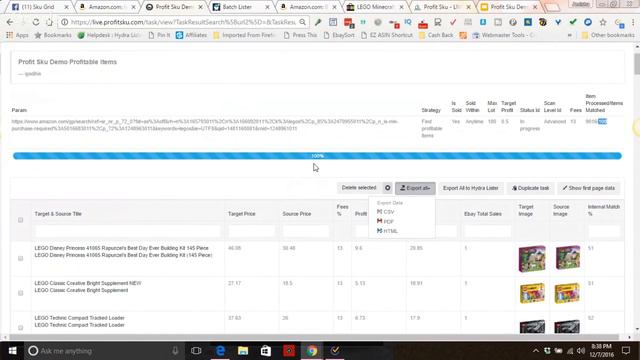Open the Classic Creative Bright source image thumbnail

(567, 293)
